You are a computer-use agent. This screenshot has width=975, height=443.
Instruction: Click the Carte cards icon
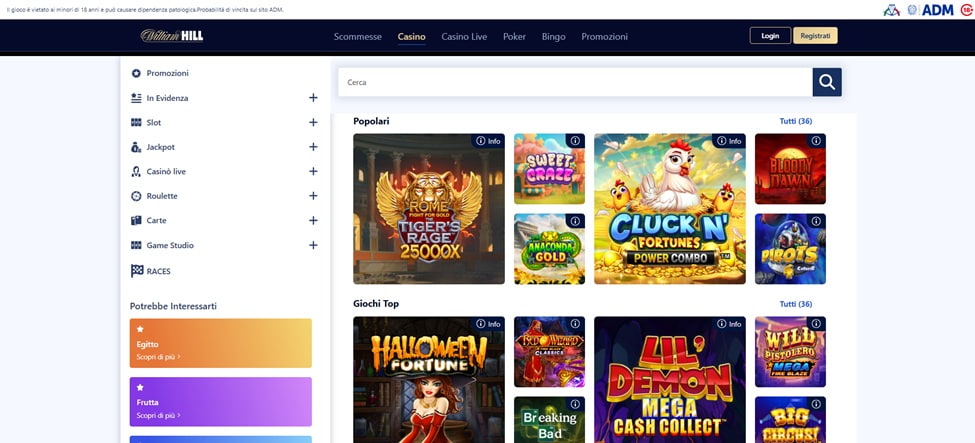pyautogui.click(x=136, y=220)
